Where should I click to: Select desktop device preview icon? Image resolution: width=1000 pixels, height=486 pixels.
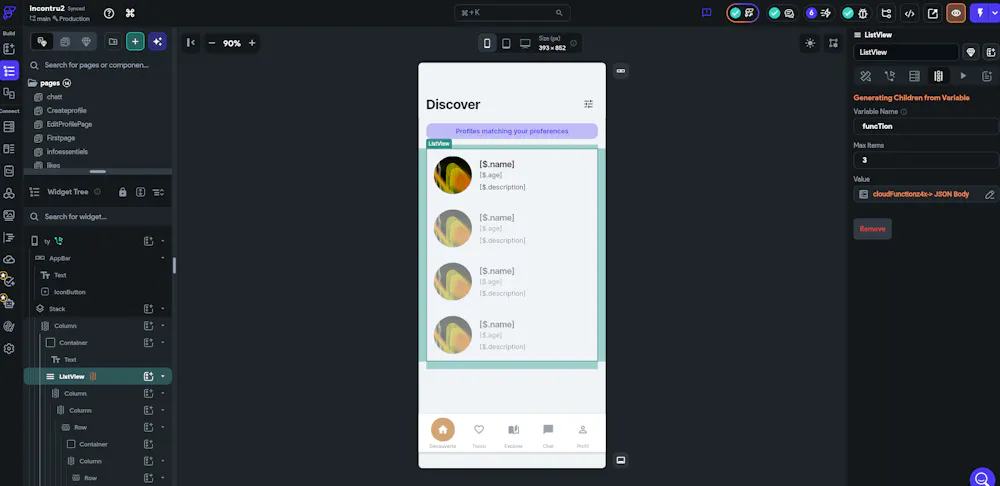[x=525, y=43]
